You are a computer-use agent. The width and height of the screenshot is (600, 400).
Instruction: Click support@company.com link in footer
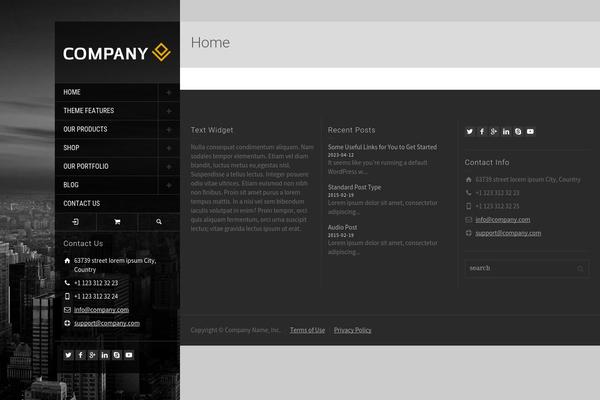point(508,233)
